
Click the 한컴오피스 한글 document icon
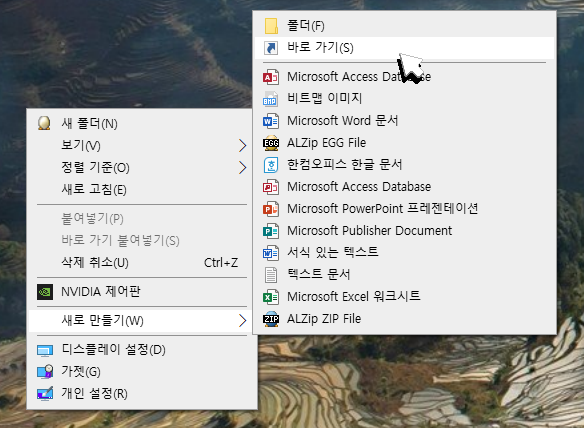271,165
